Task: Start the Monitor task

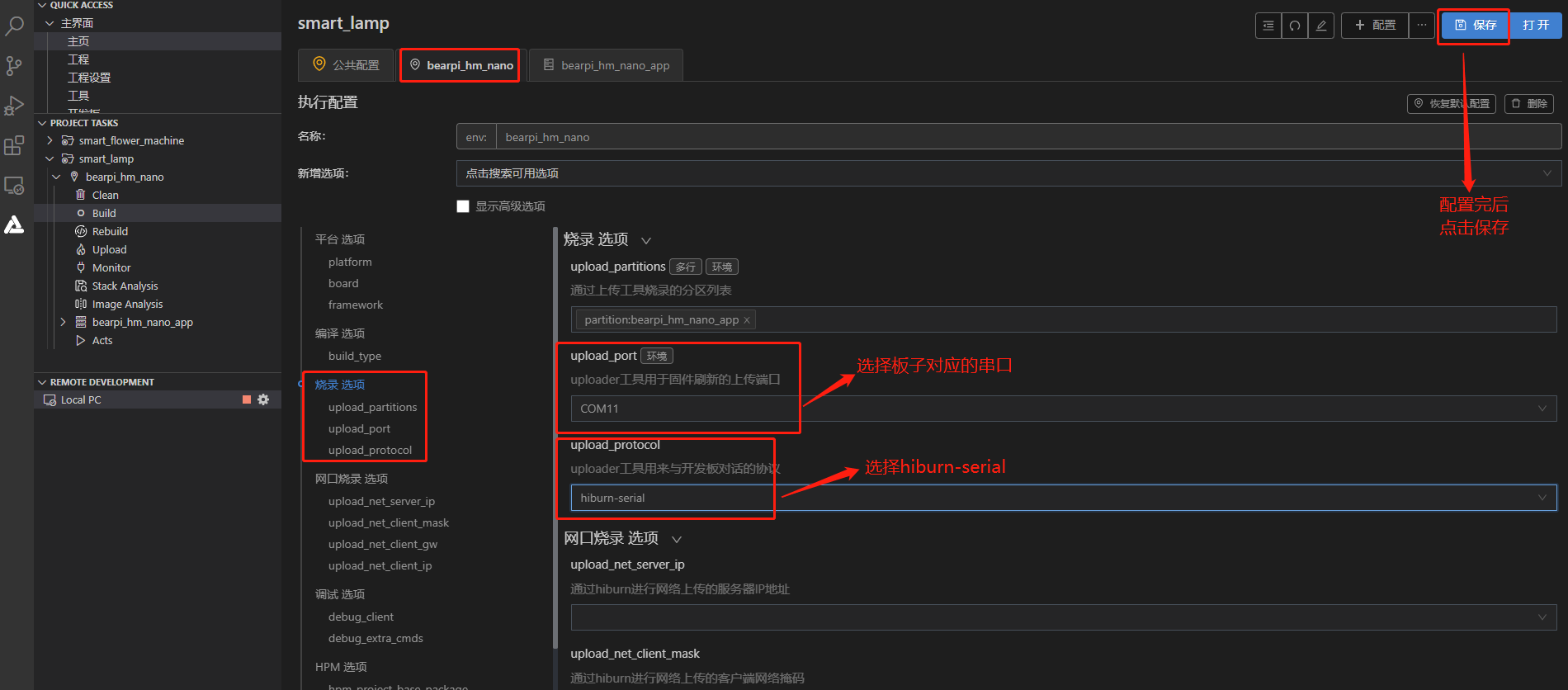Action: tap(111, 267)
